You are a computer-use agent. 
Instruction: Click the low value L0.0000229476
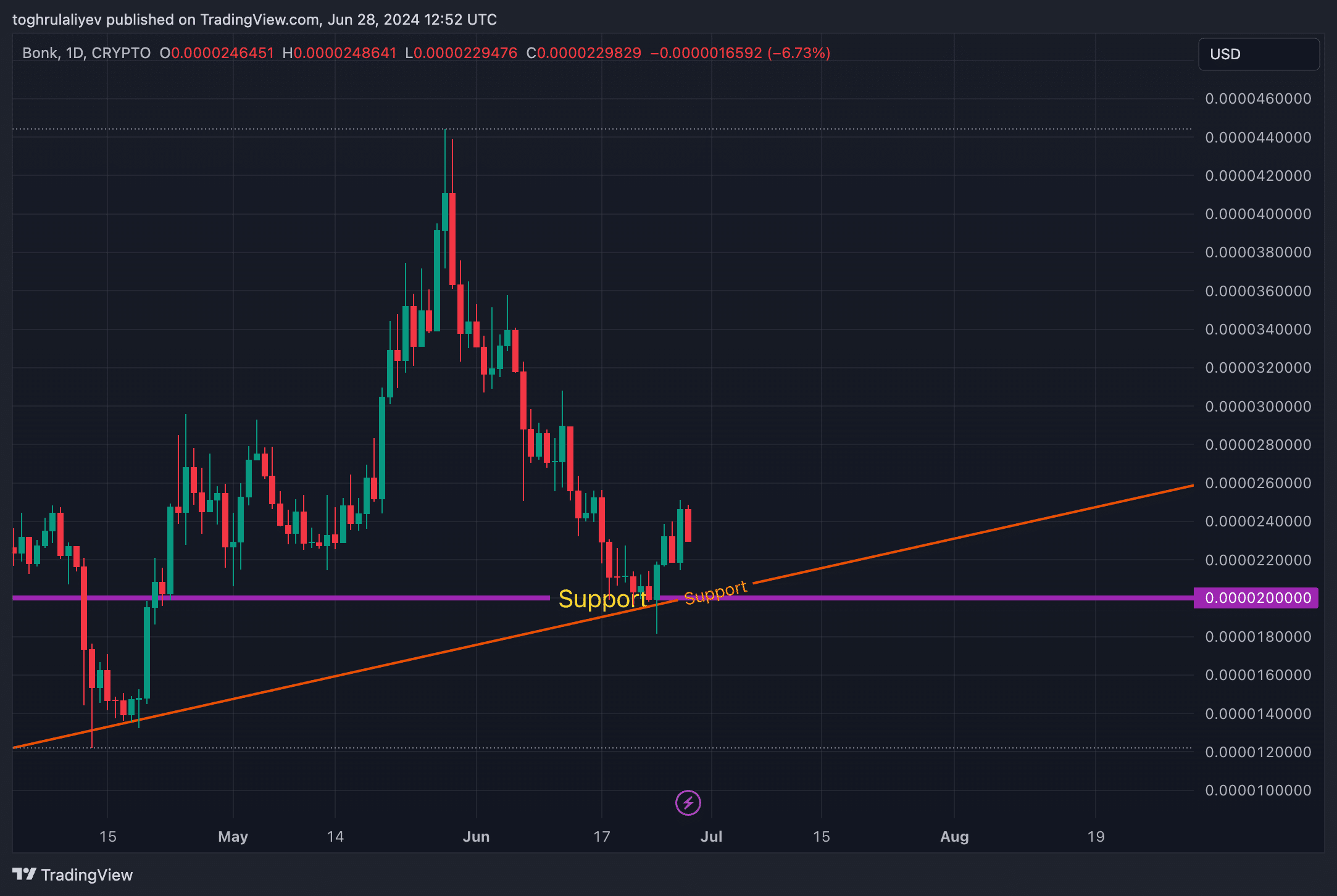(461, 53)
